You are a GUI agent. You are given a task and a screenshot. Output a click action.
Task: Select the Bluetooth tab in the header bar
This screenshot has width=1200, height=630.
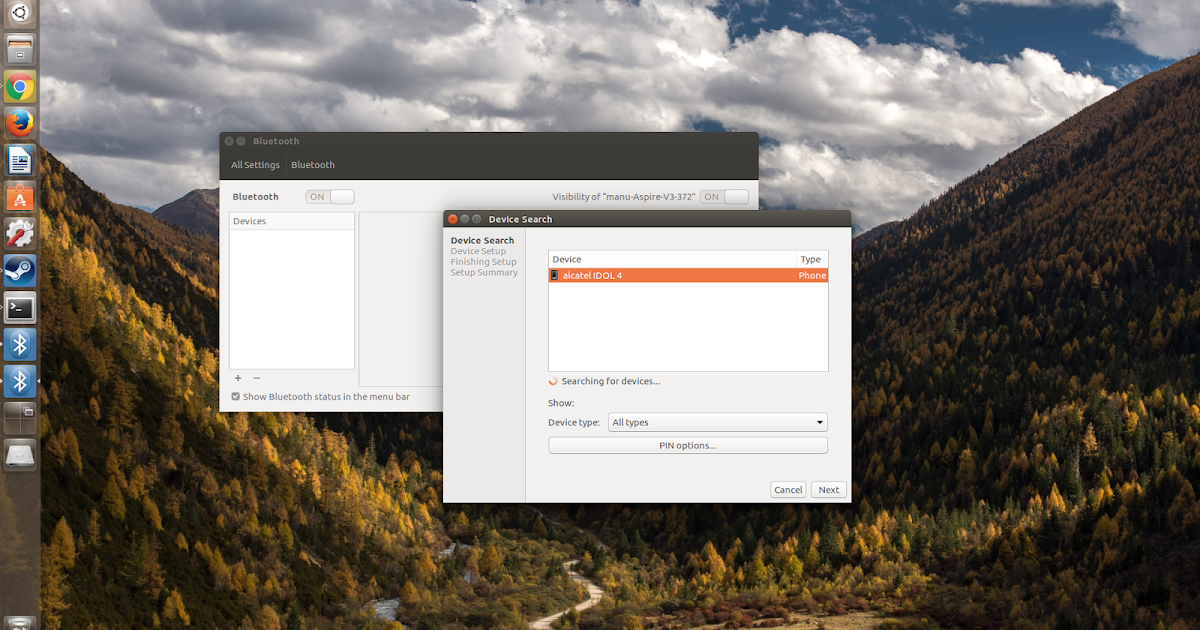312,164
